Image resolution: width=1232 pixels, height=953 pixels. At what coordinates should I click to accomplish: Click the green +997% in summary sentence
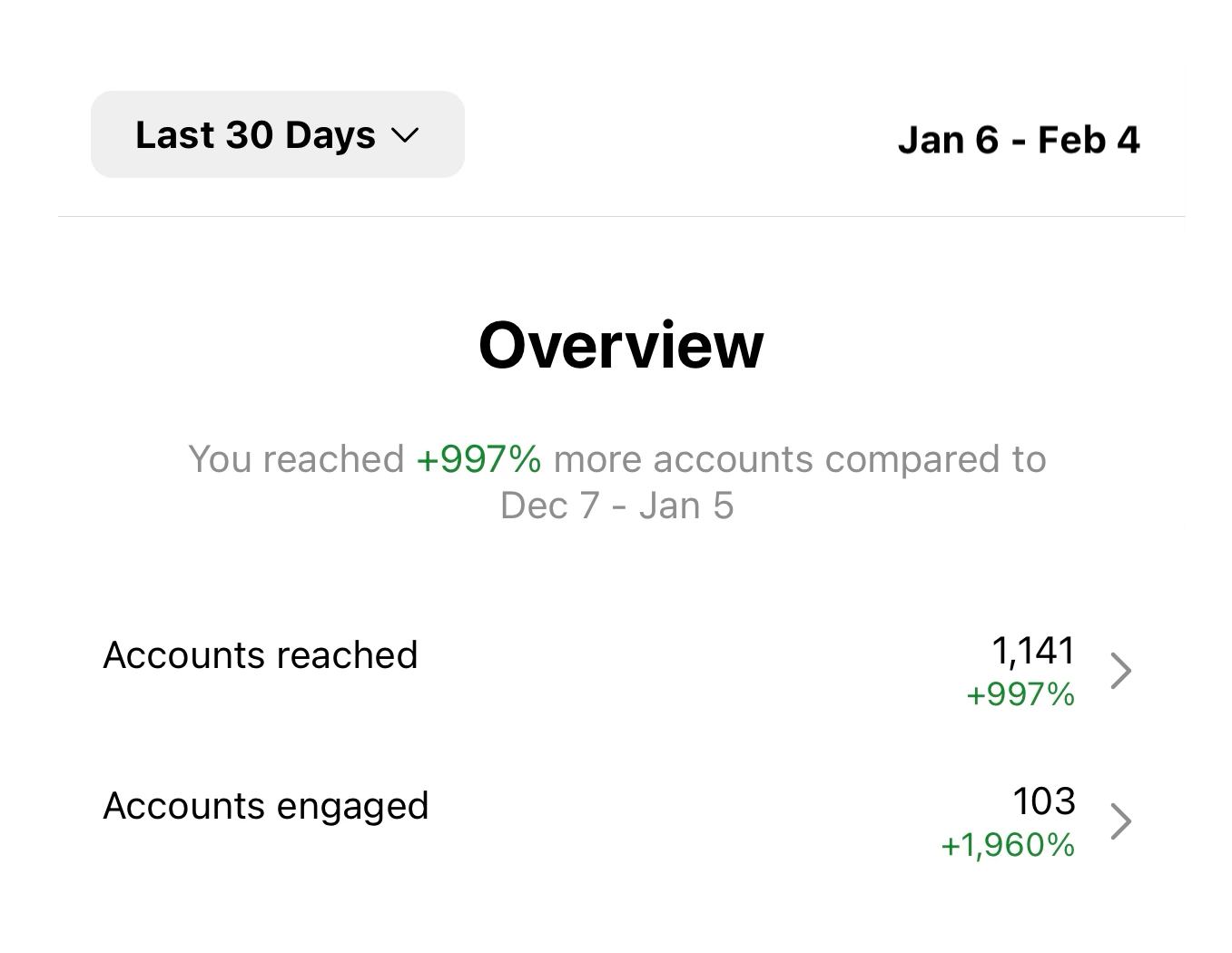[478, 459]
